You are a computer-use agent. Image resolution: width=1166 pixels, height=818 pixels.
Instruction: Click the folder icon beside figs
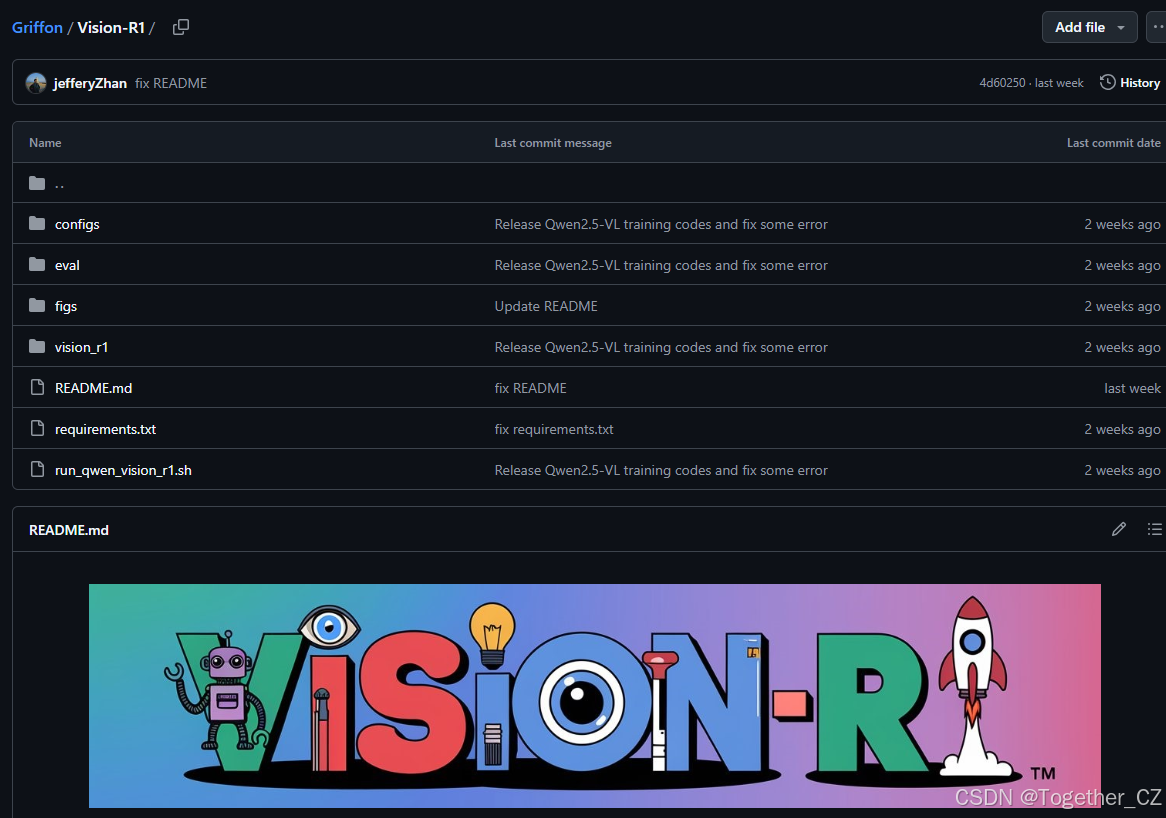tap(36, 306)
